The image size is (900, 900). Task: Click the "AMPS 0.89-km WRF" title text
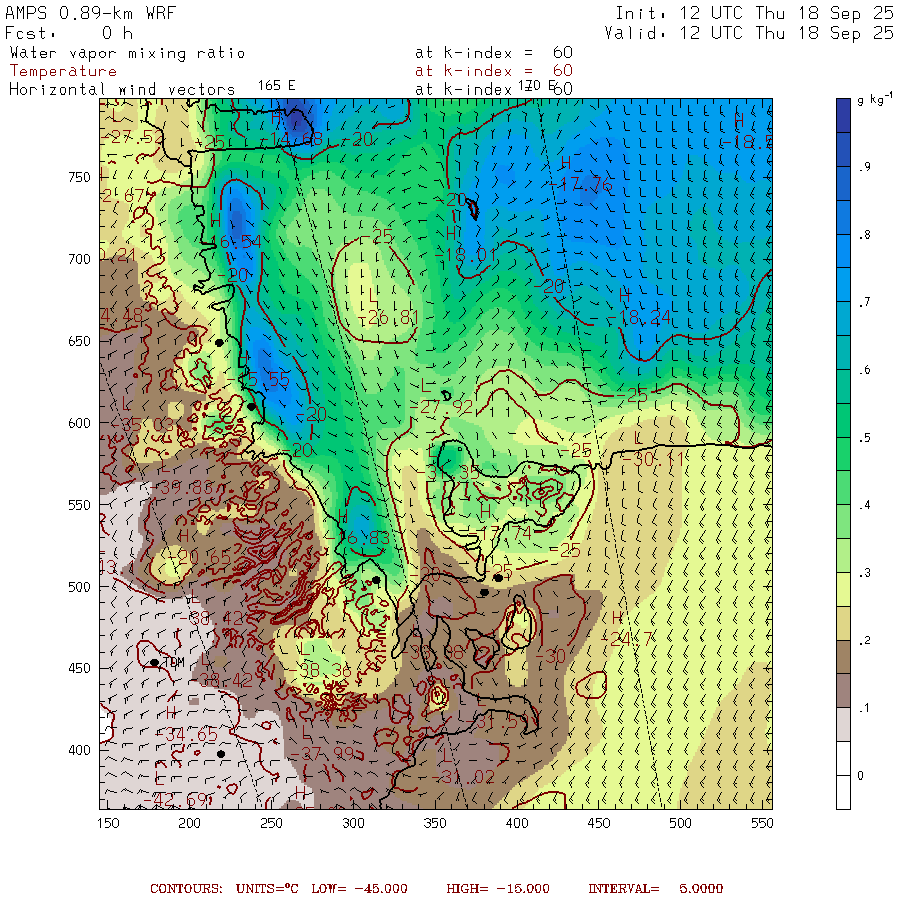tap(90, 13)
